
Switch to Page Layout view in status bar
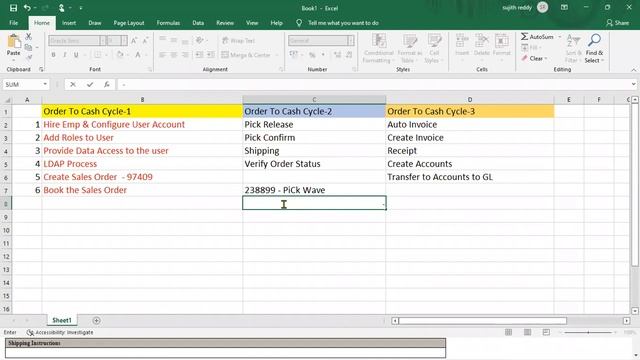point(527,332)
